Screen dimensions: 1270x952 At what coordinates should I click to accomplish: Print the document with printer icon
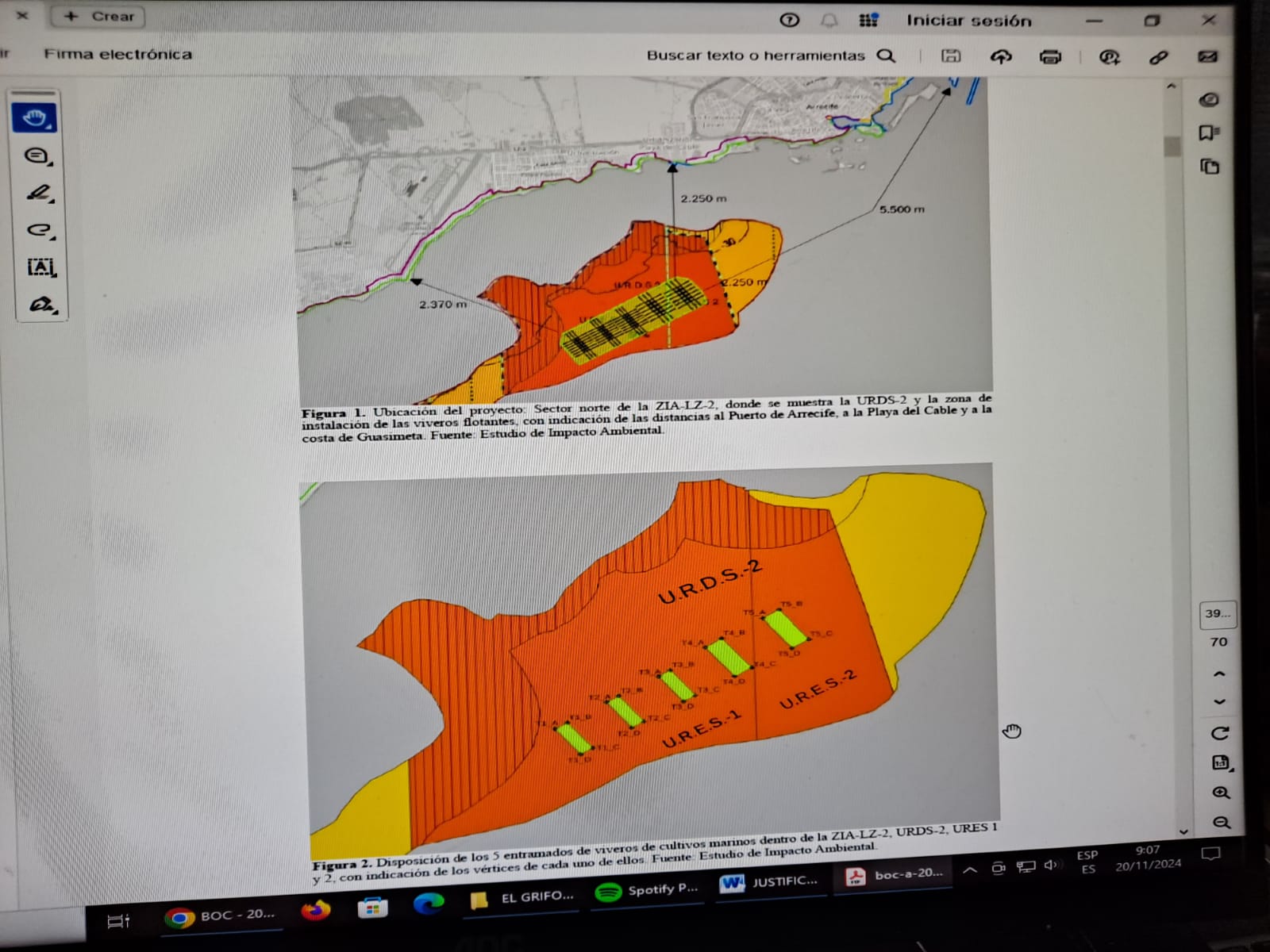[1050, 56]
